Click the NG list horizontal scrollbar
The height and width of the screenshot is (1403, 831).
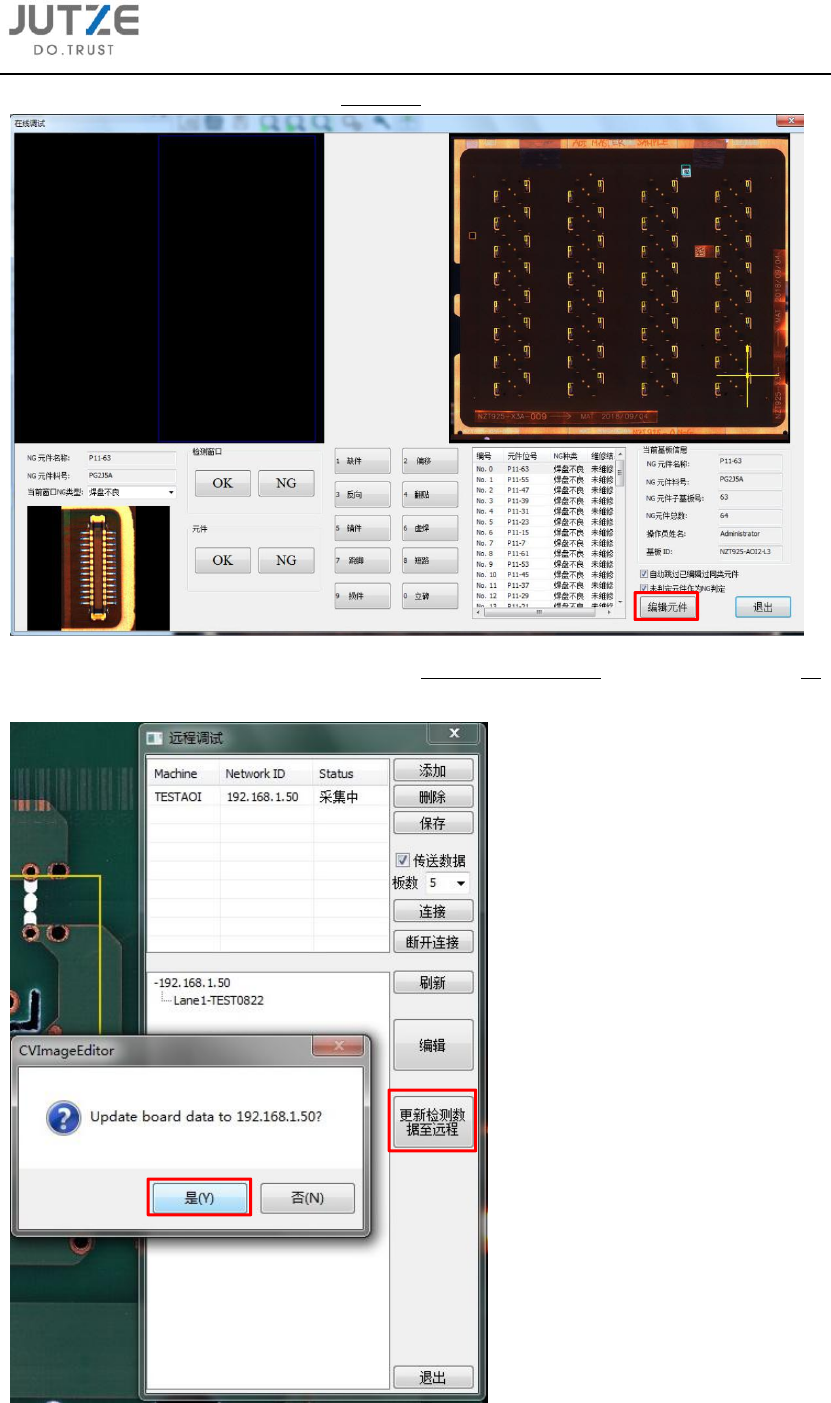[x=546, y=612]
